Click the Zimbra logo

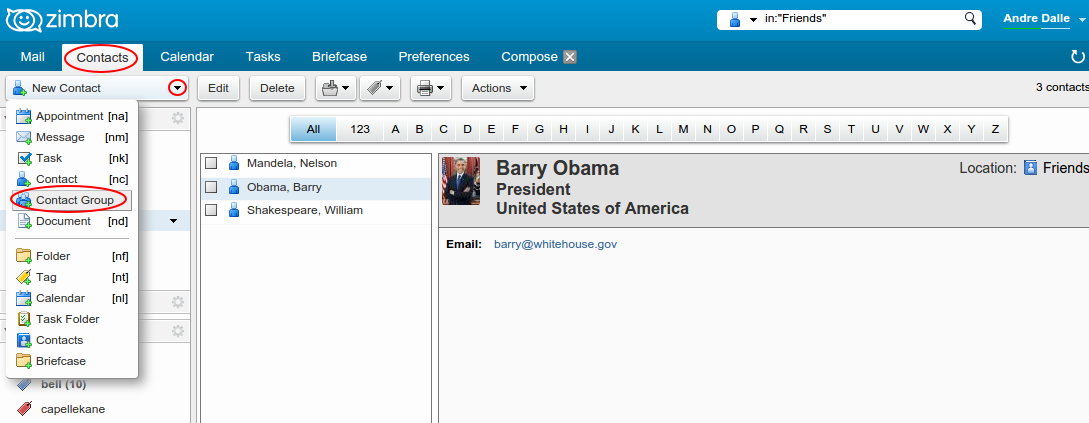click(62, 19)
